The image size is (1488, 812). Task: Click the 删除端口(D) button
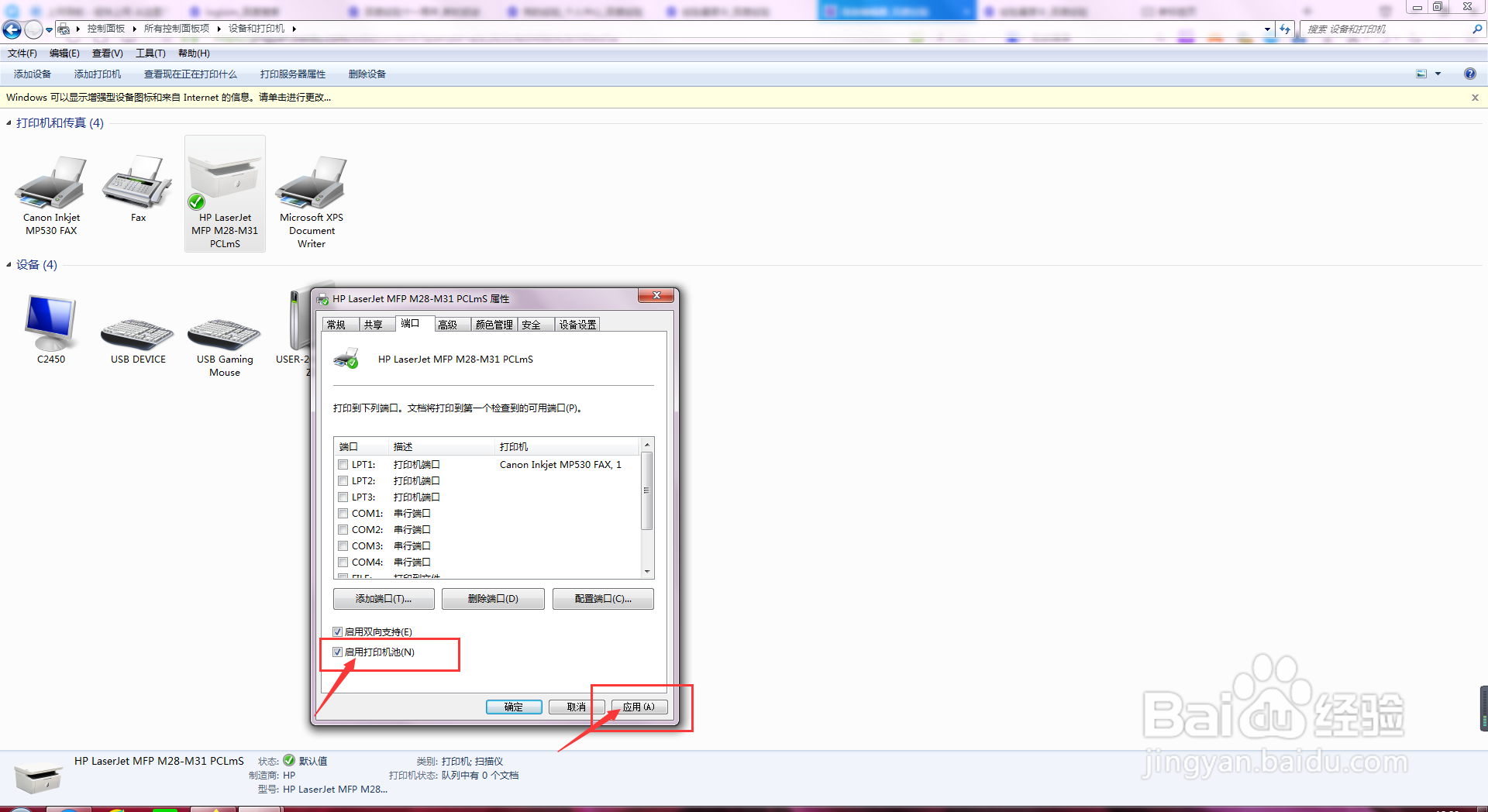pos(493,599)
